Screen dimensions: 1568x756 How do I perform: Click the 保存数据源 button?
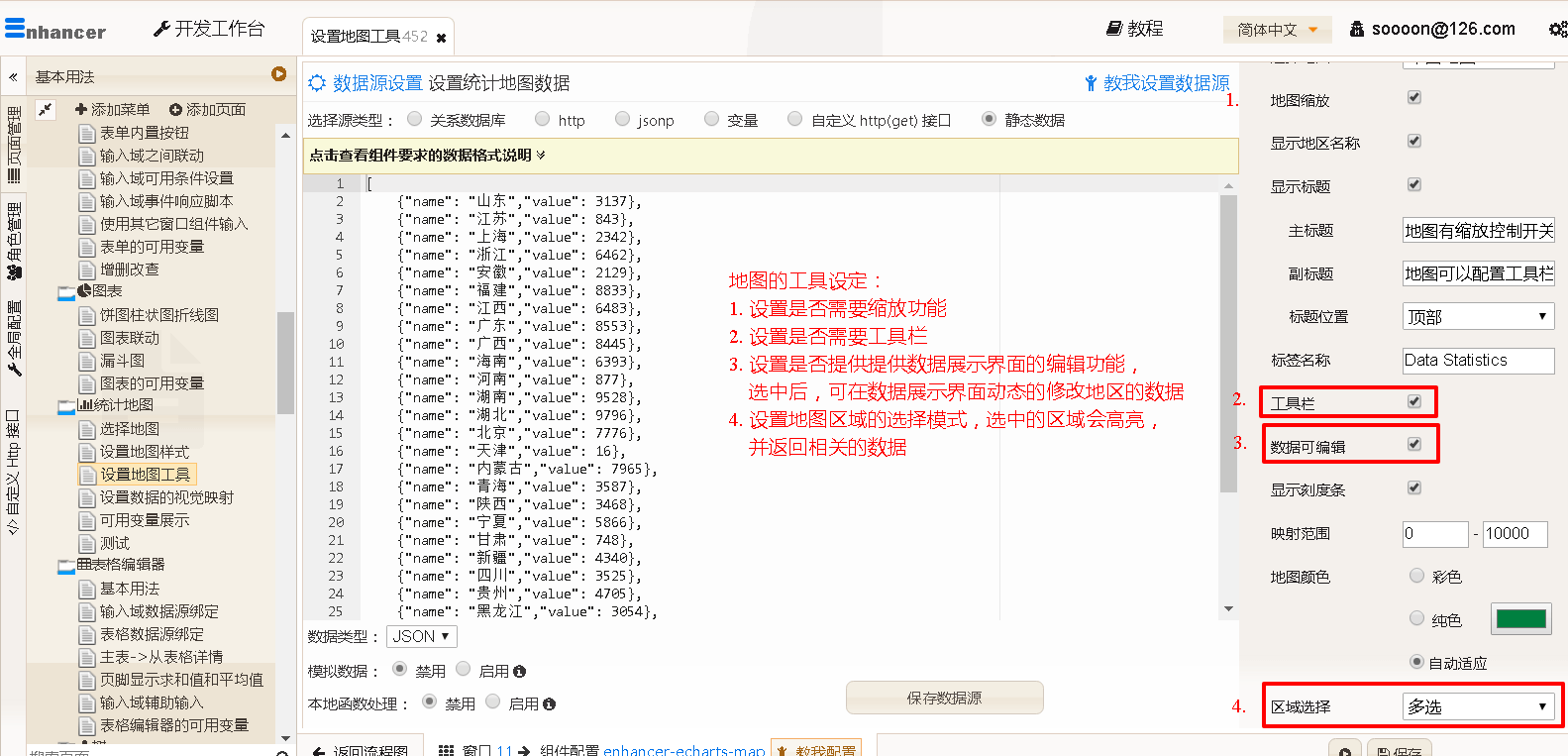click(x=944, y=698)
